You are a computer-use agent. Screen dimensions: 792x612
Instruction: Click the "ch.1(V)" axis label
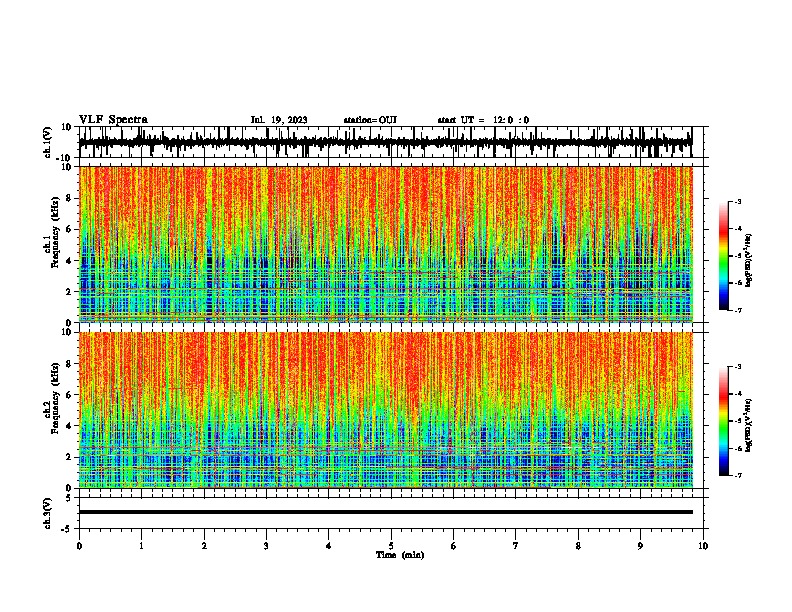click(x=48, y=142)
